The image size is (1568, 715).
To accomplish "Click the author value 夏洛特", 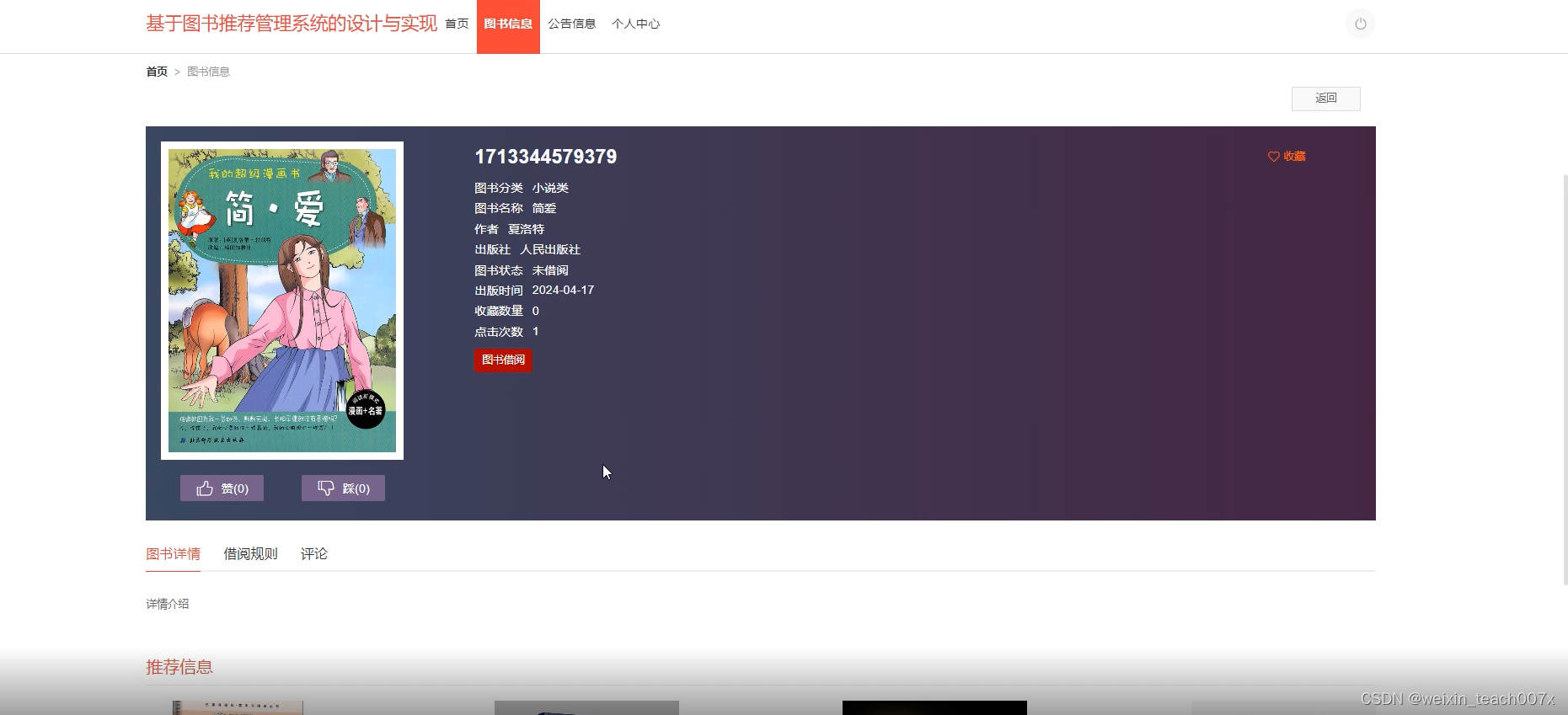I will [526, 229].
